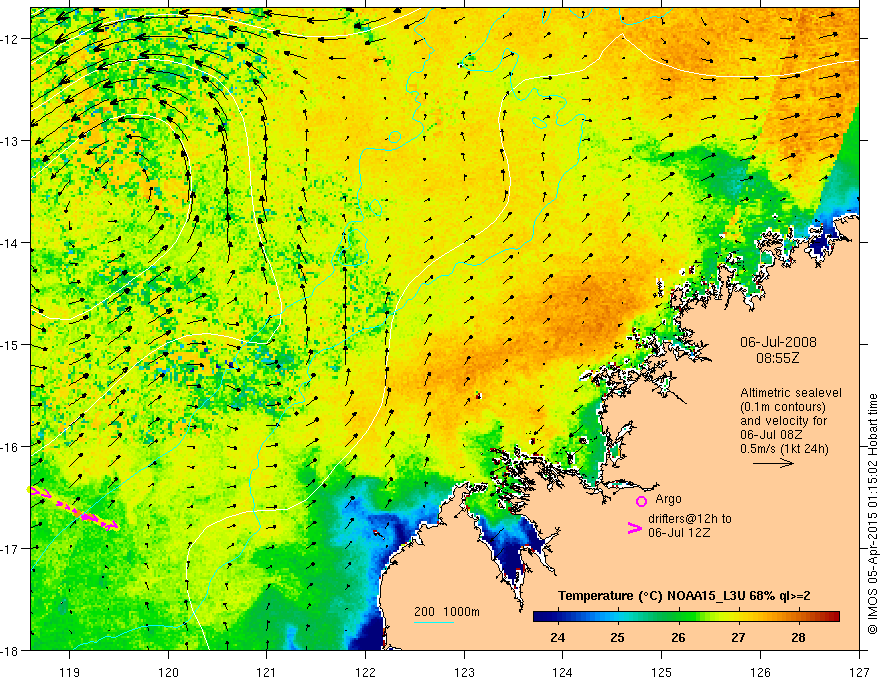This screenshot has width=880, height=680.
Task: Click the longitude axis label '126'
Action: 760,672
